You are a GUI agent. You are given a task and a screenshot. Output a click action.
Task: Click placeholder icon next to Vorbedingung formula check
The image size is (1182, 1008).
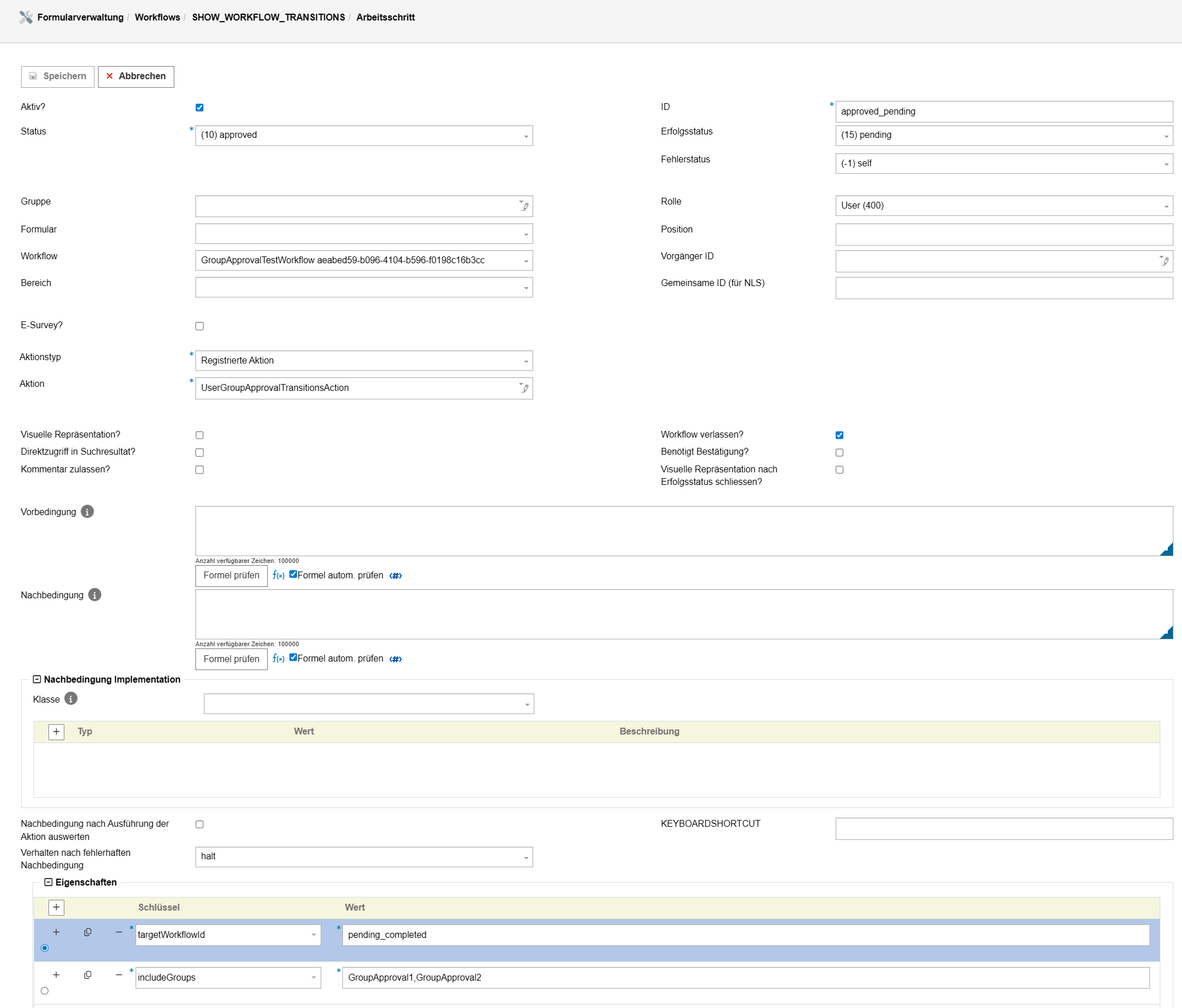(x=395, y=576)
